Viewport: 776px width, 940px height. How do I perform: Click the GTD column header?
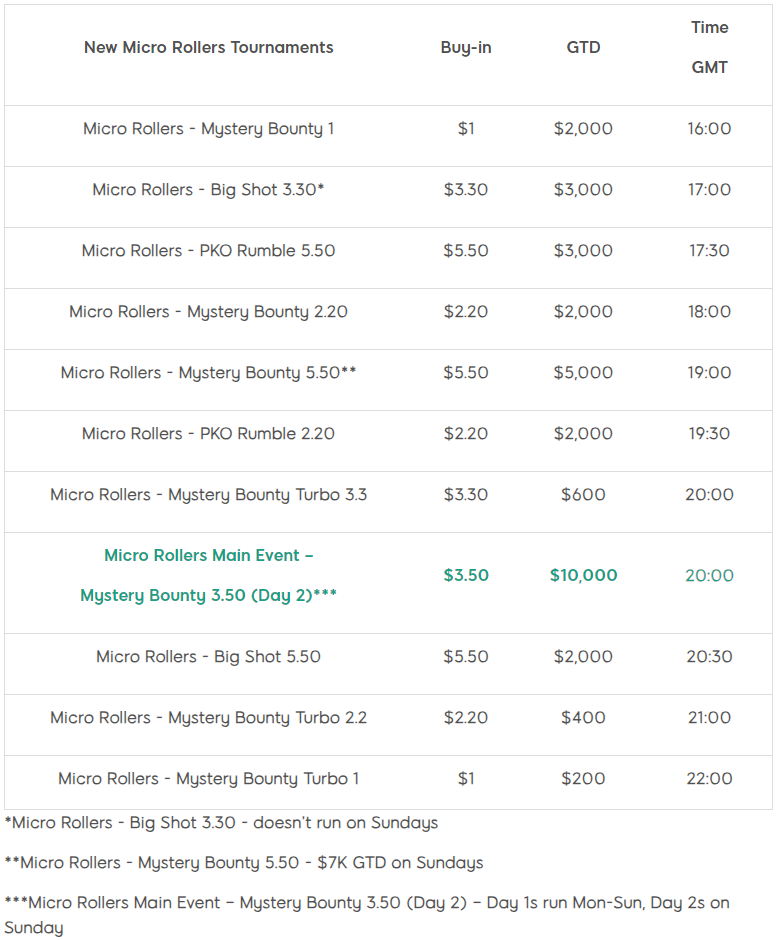tap(583, 47)
